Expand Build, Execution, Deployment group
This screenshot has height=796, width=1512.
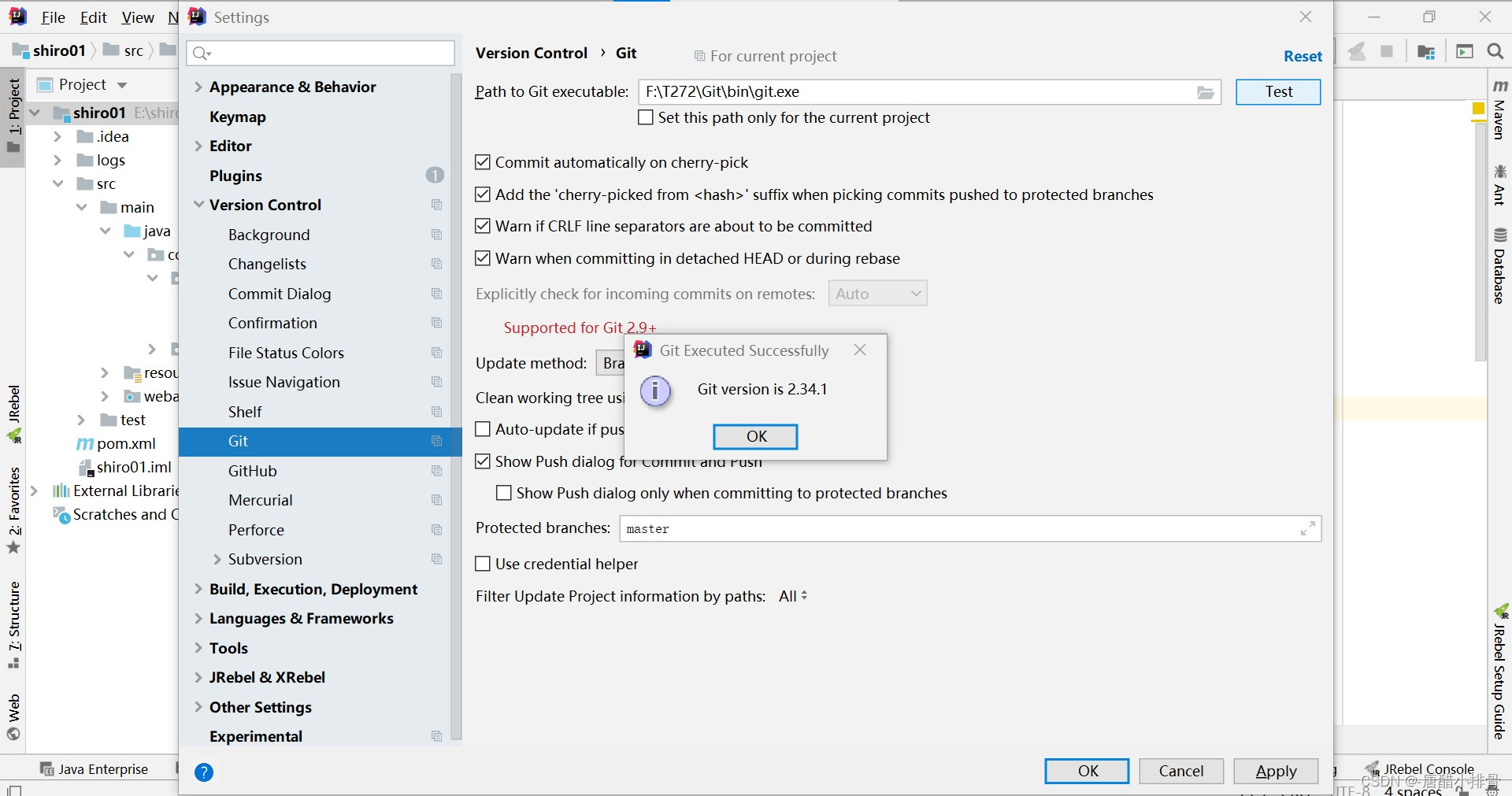(198, 589)
